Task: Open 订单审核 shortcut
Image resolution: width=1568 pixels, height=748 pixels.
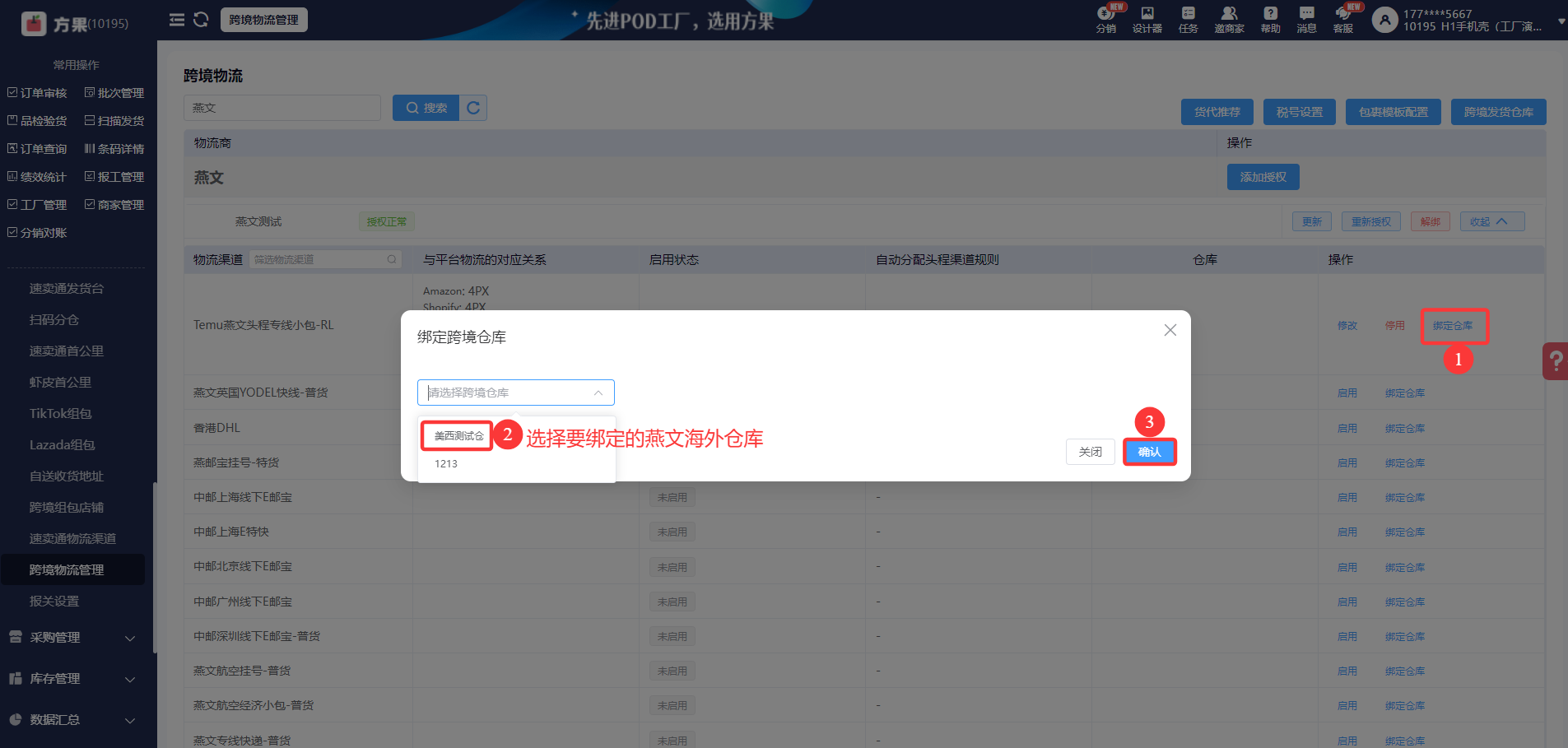Action: pos(37,93)
